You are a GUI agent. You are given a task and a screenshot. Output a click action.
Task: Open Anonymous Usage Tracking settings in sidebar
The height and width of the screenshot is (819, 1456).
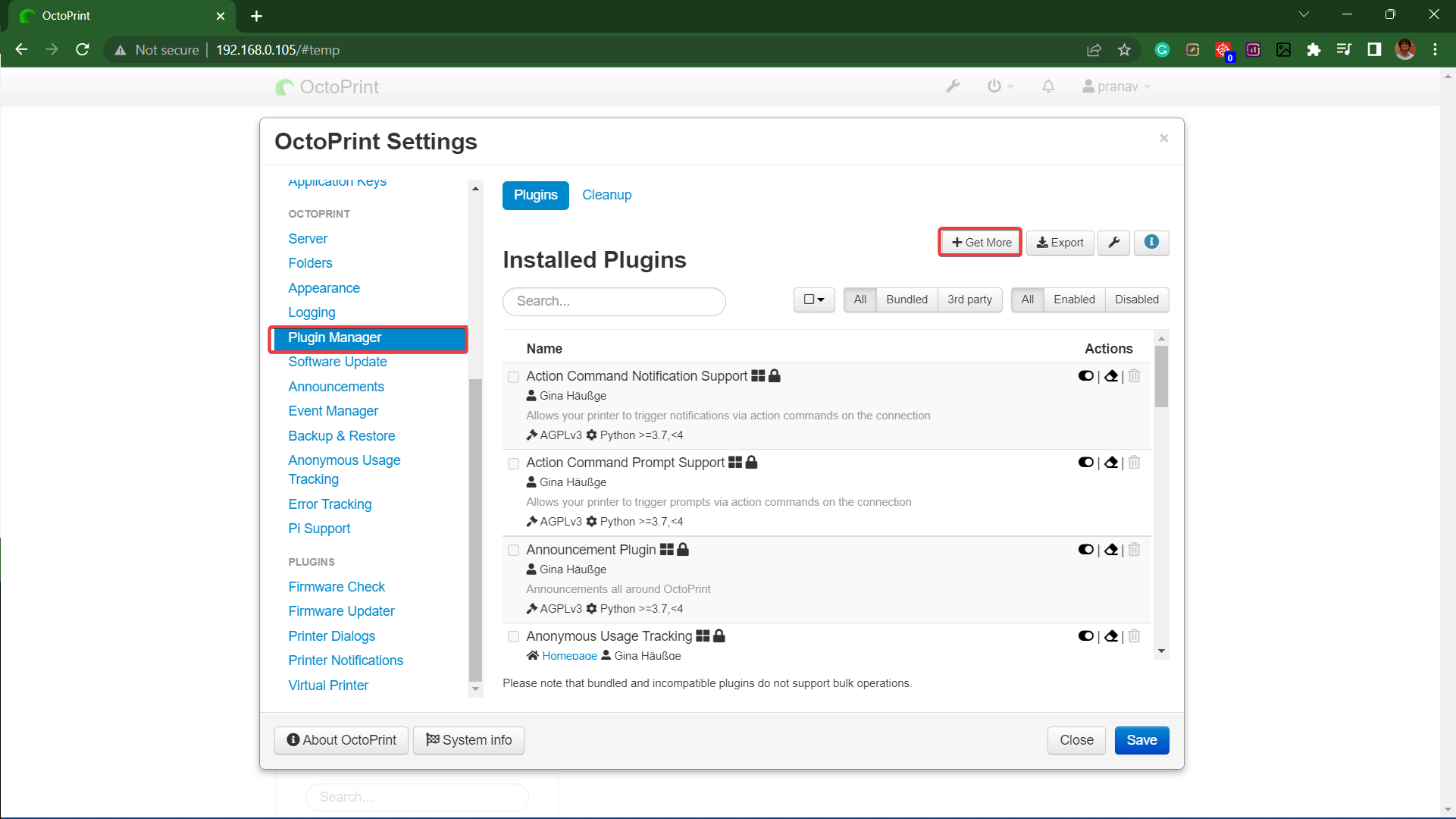pyautogui.click(x=344, y=469)
